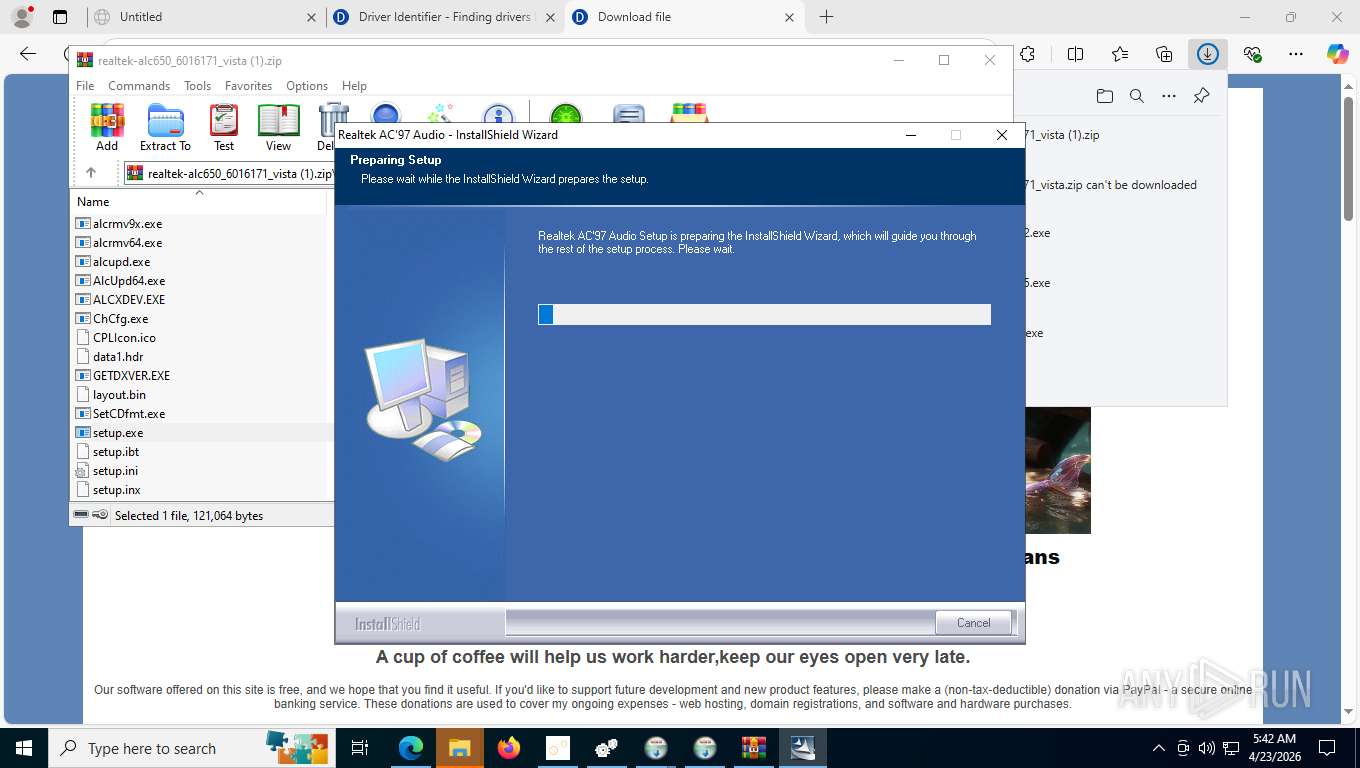Open the Tools menu in WinRAR
Screen dimensions: 1360x768
click(197, 86)
